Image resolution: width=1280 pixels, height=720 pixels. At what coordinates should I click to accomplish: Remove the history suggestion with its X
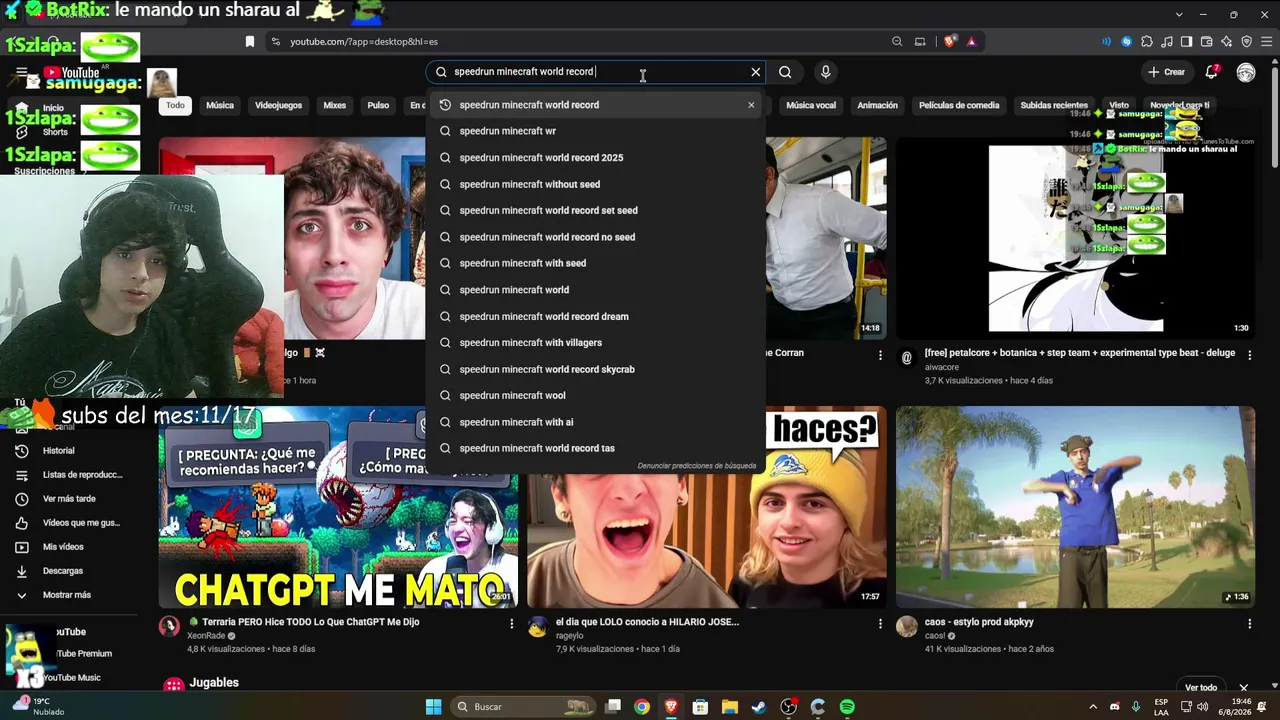point(751,105)
